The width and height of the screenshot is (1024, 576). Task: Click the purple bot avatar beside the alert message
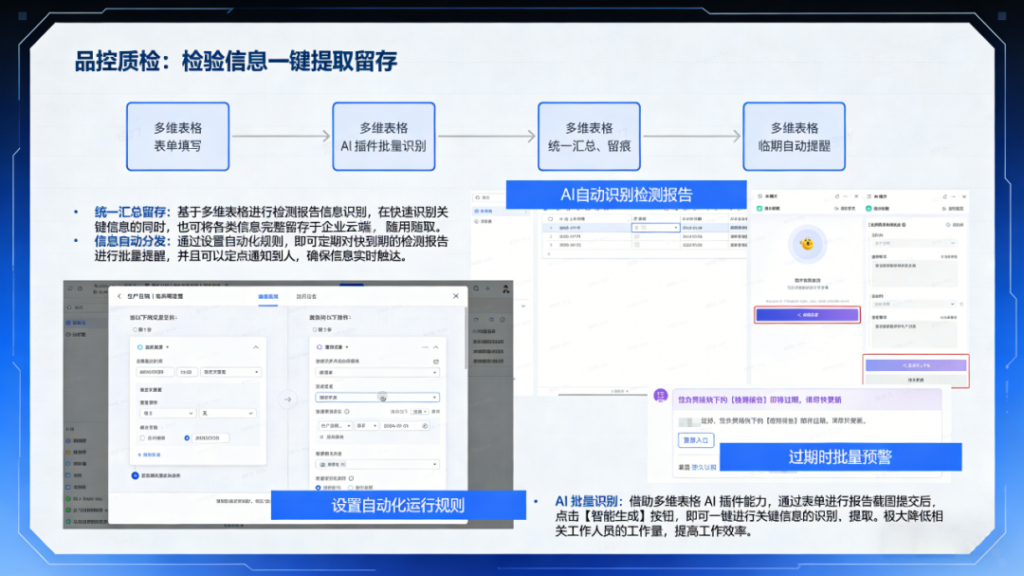click(x=659, y=396)
